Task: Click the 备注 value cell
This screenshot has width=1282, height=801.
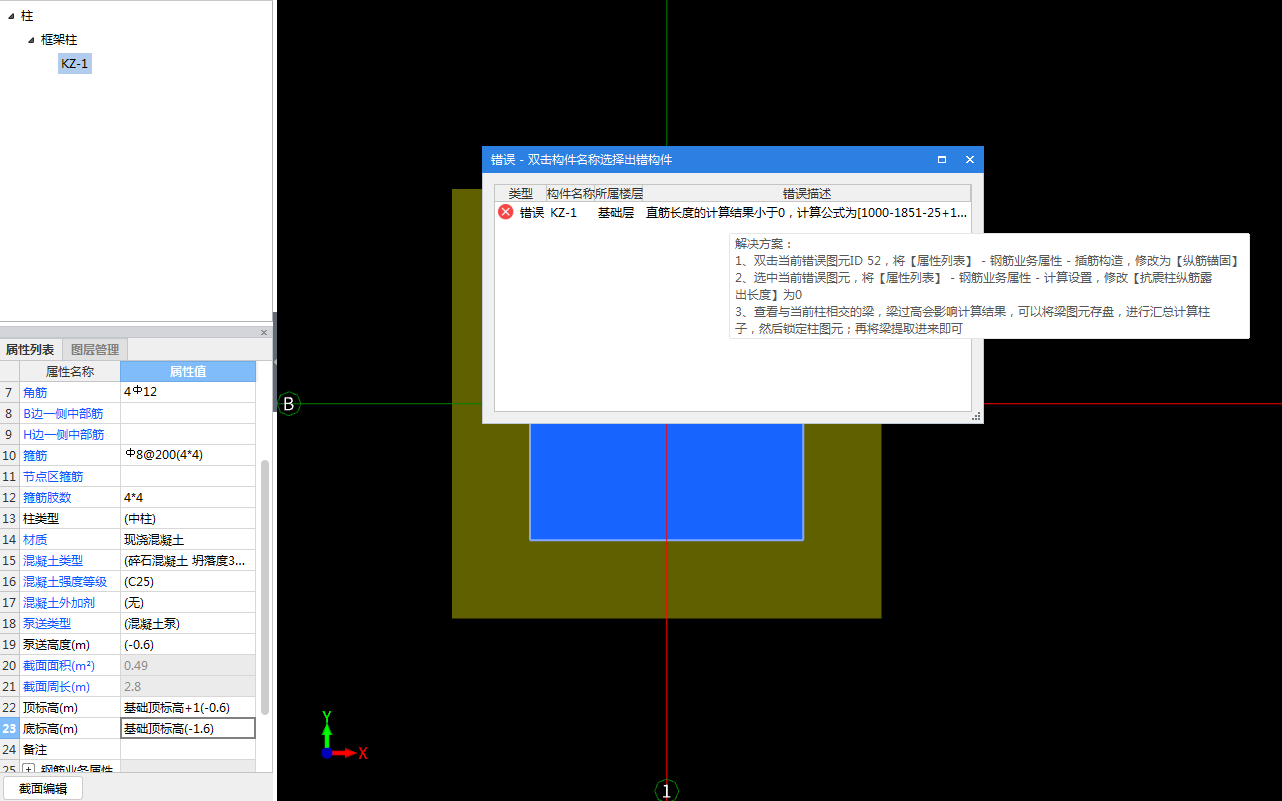Action: (x=187, y=749)
